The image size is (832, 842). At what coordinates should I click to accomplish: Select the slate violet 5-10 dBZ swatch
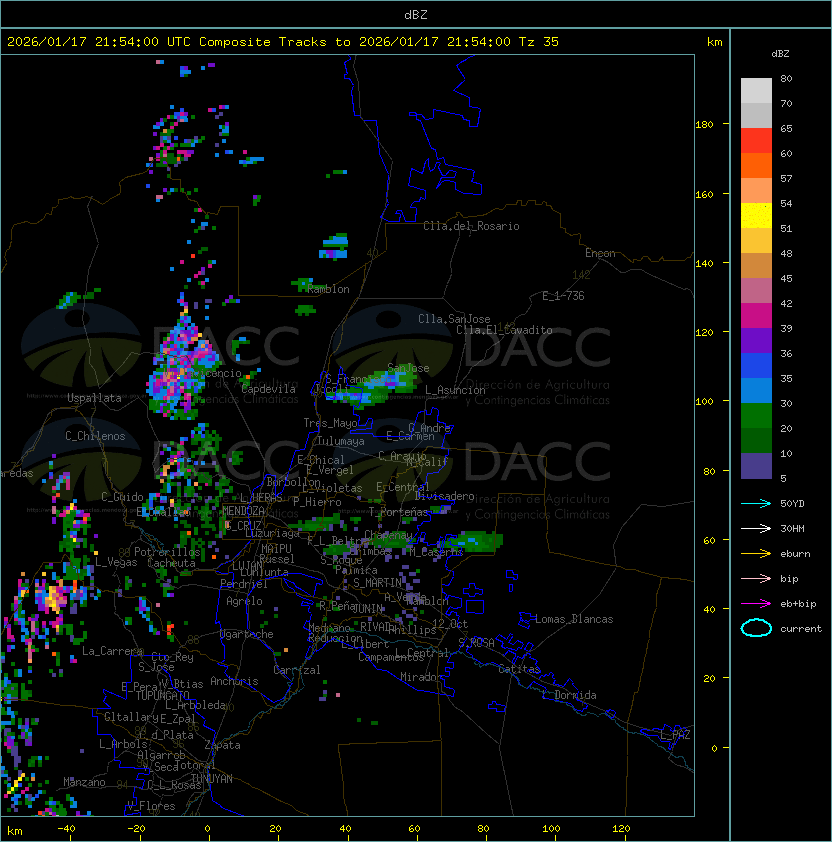[756, 466]
